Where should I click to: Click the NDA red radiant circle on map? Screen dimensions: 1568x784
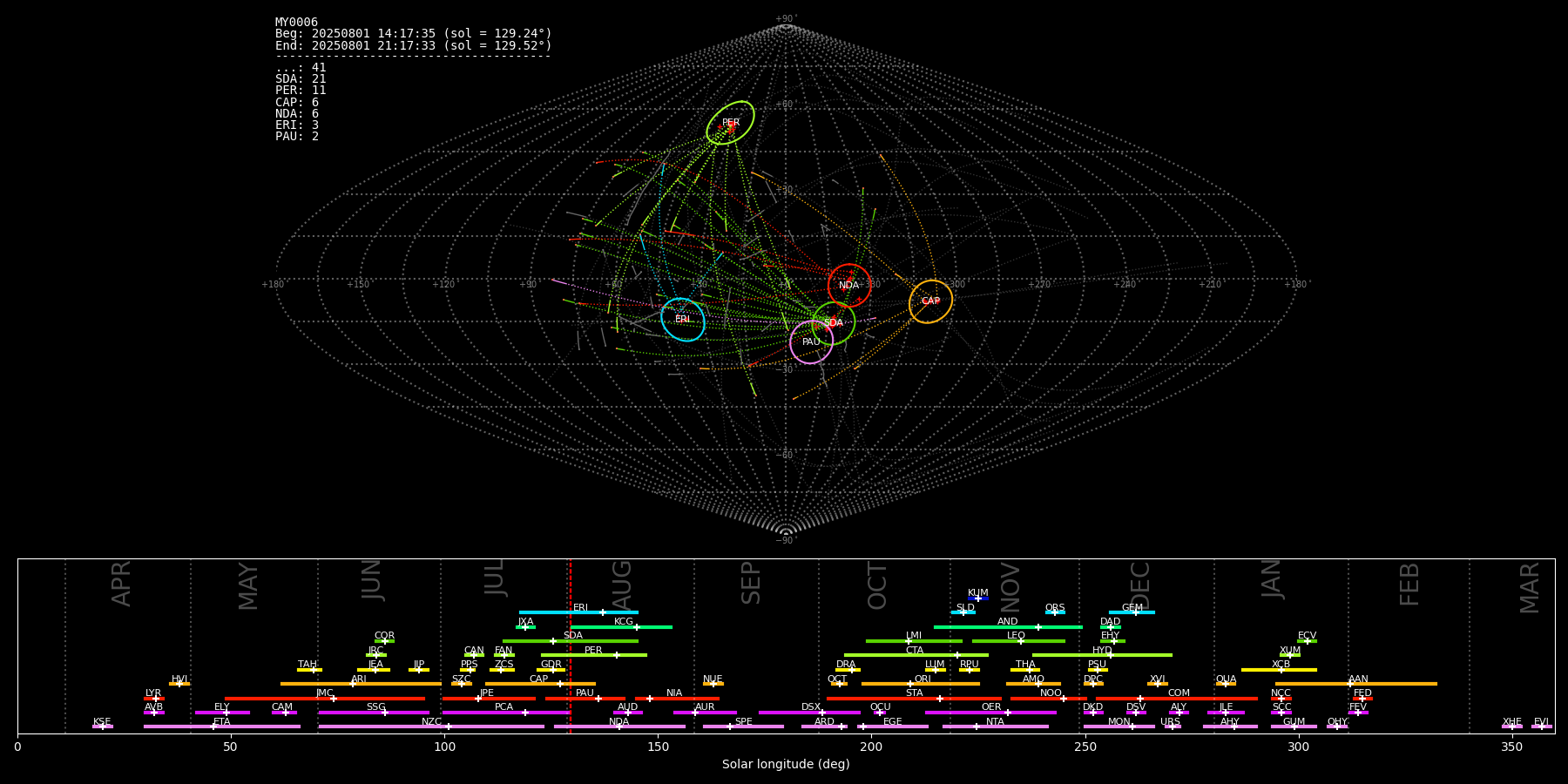click(x=849, y=285)
